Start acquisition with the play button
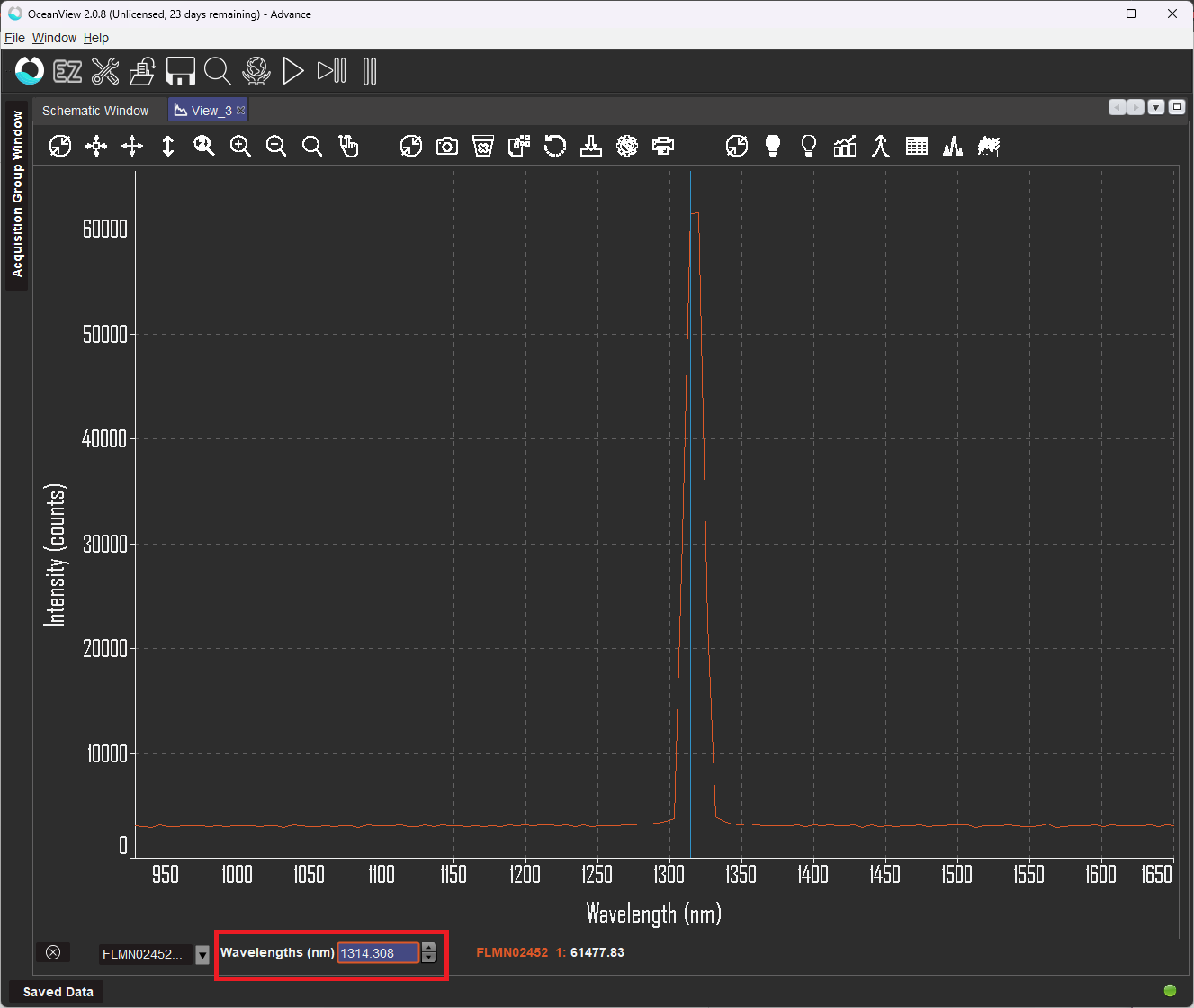This screenshot has width=1194, height=1008. [293, 71]
